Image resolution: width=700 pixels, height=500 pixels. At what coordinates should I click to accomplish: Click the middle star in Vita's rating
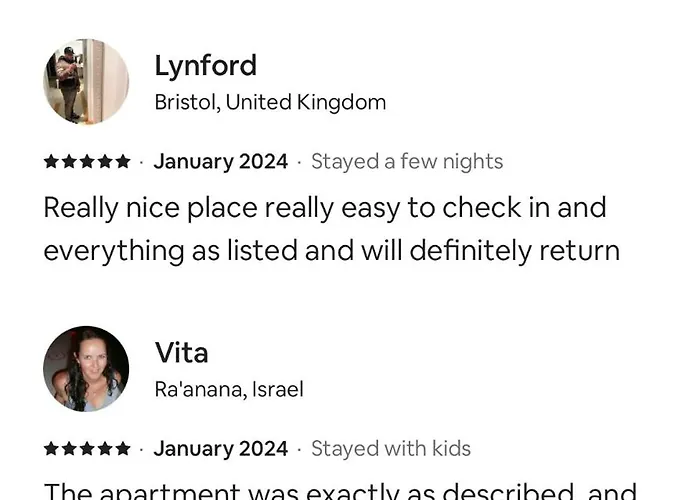pyautogui.click(x=87, y=449)
